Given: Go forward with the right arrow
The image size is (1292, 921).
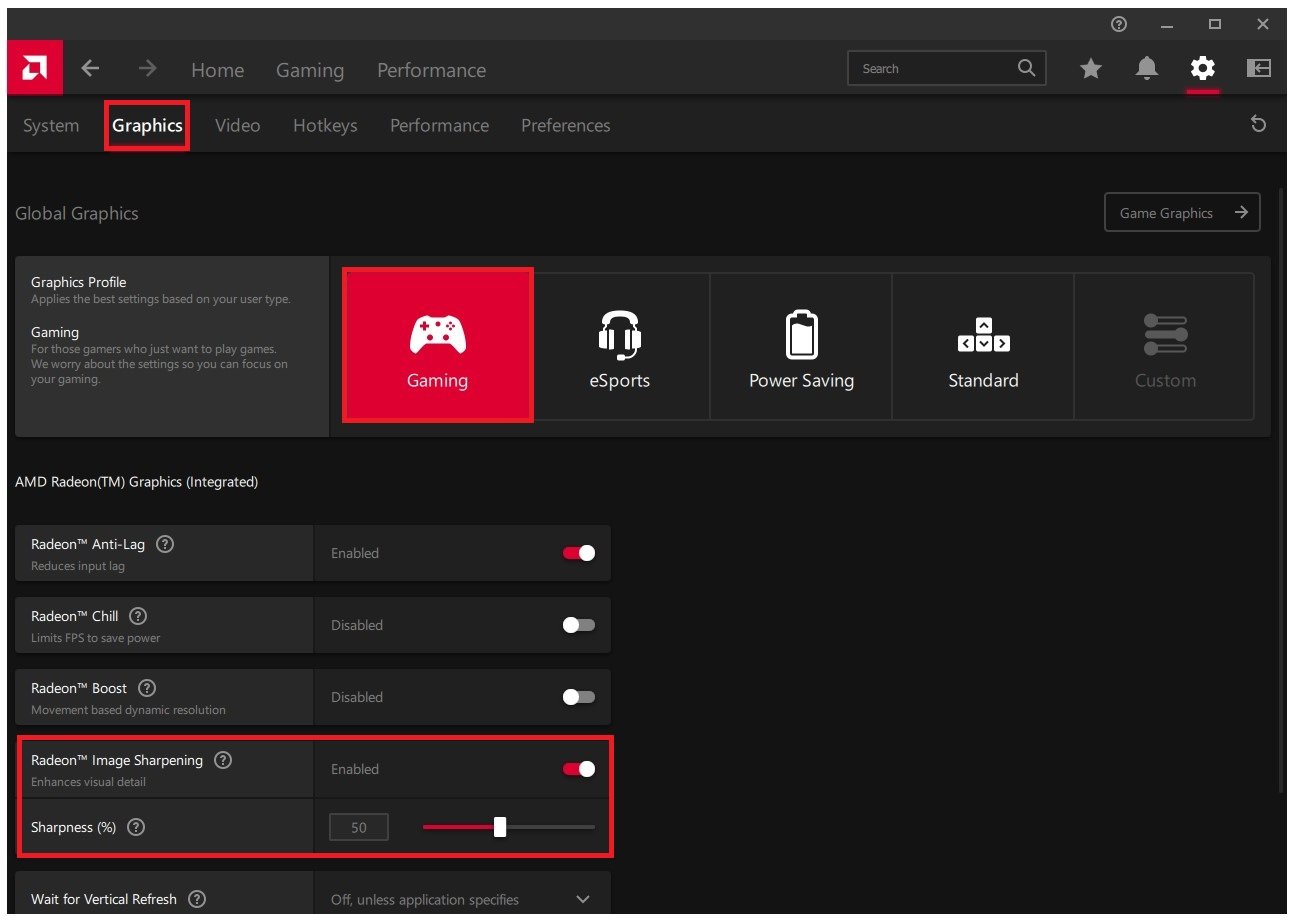Looking at the screenshot, I should 148,68.
